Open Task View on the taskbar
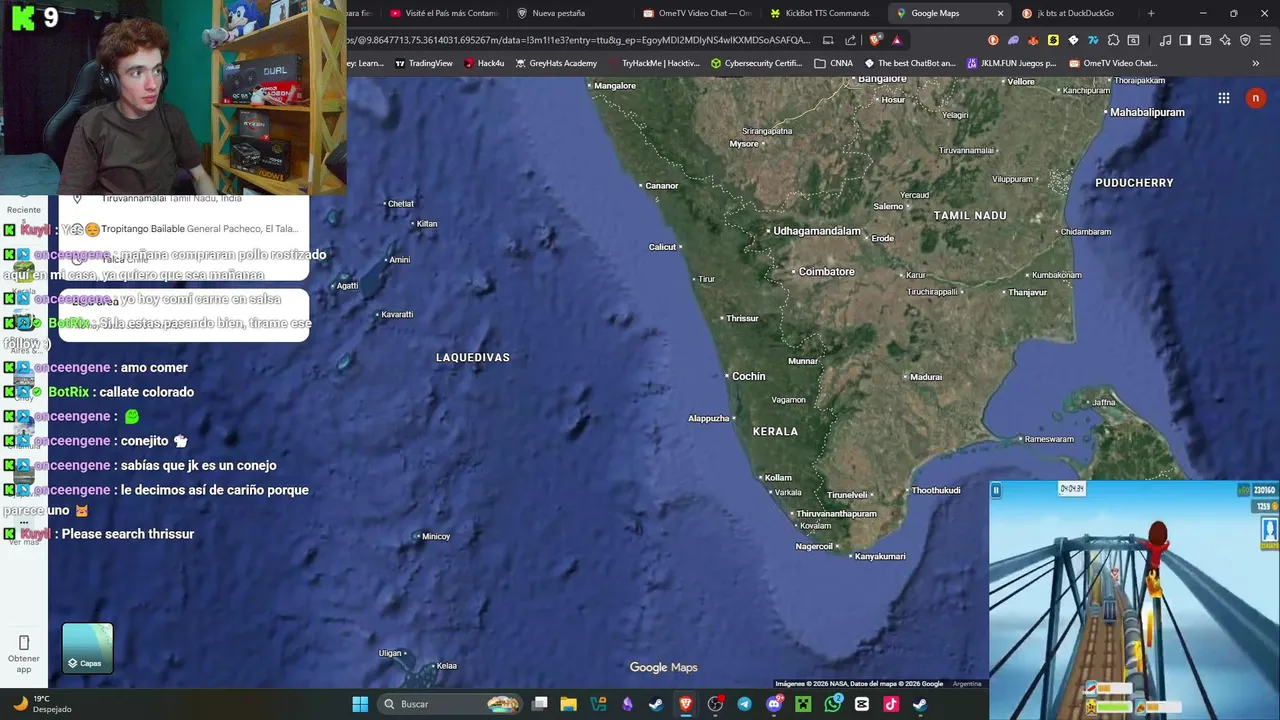Screen dimensions: 1280x720 point(540,704)
